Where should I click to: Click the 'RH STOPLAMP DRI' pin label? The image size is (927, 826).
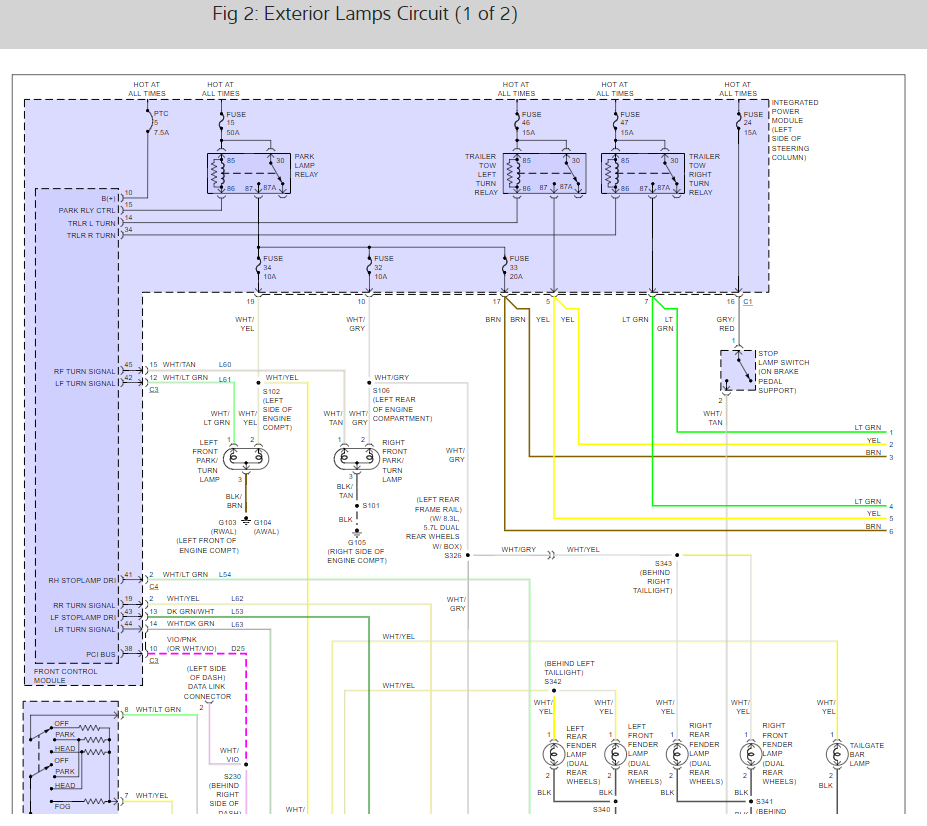[x=82, y=581]
